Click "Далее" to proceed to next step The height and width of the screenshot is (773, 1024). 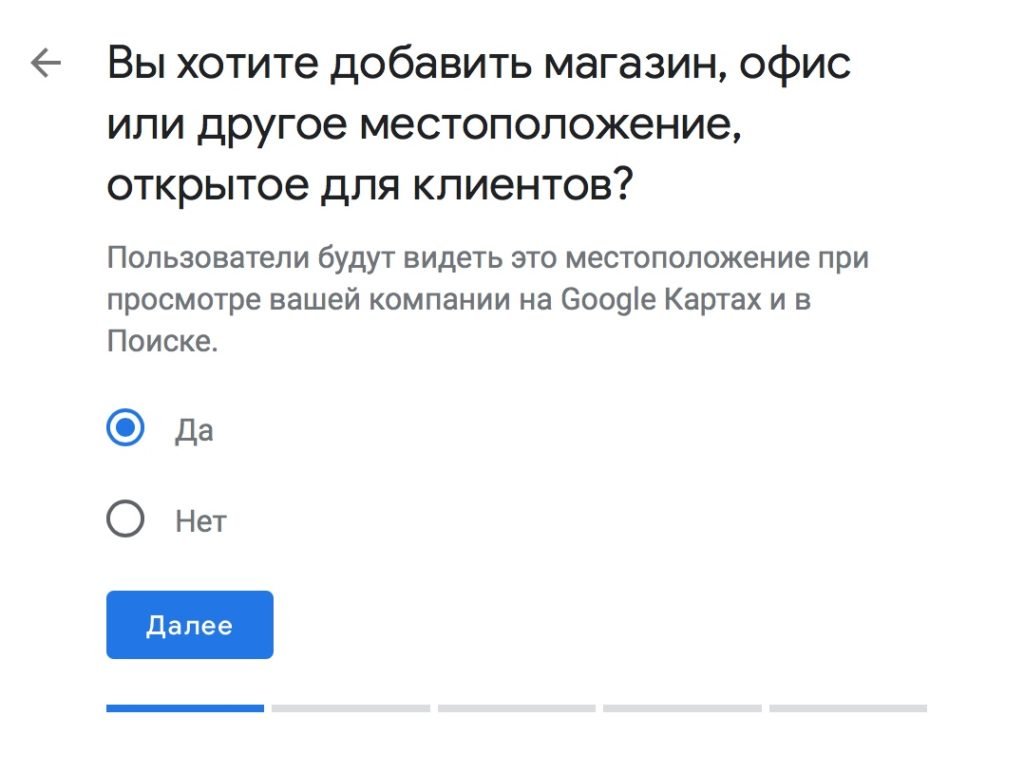[x=189, y=625]
